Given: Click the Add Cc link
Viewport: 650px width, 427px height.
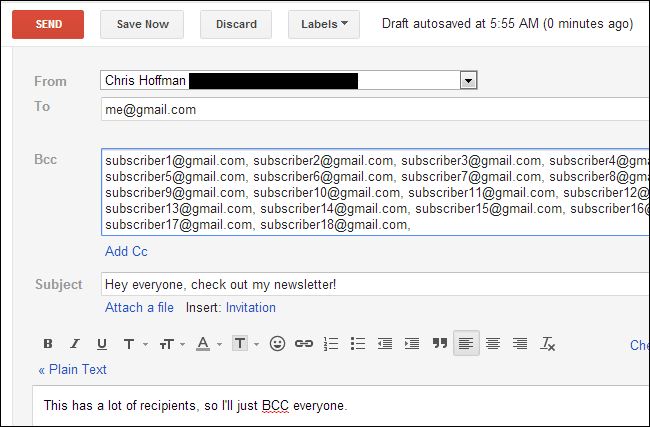Looking at the screenshot, I should [126, 251].
